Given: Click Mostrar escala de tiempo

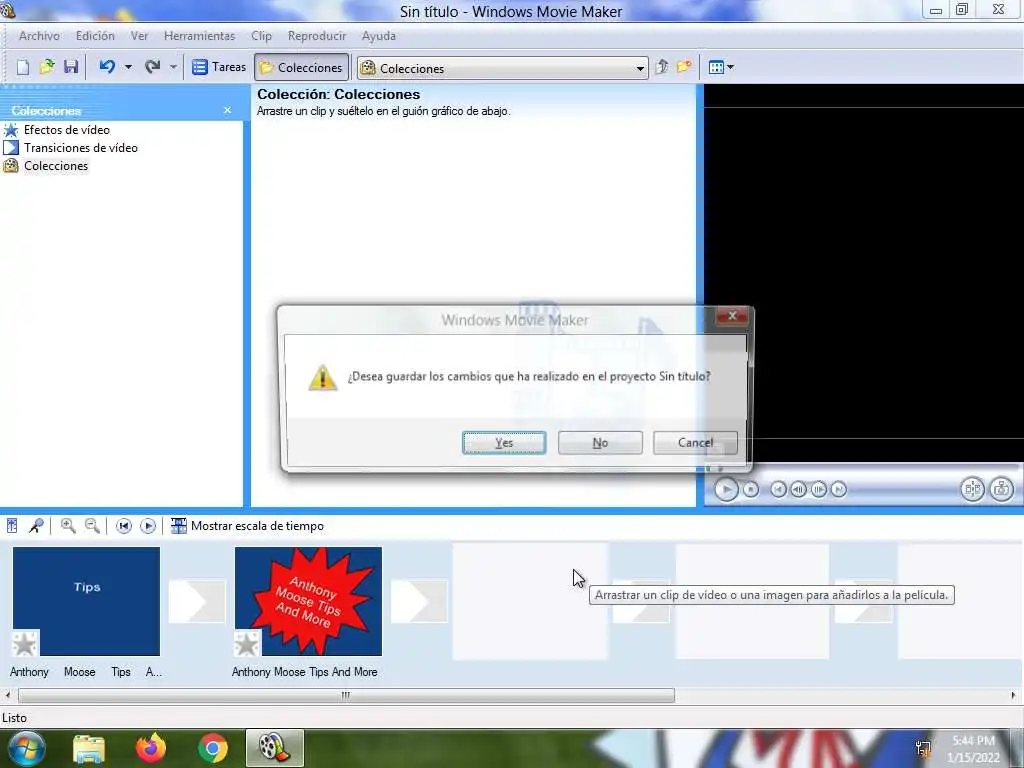Looking at the screenshot, I should (248, 526).
